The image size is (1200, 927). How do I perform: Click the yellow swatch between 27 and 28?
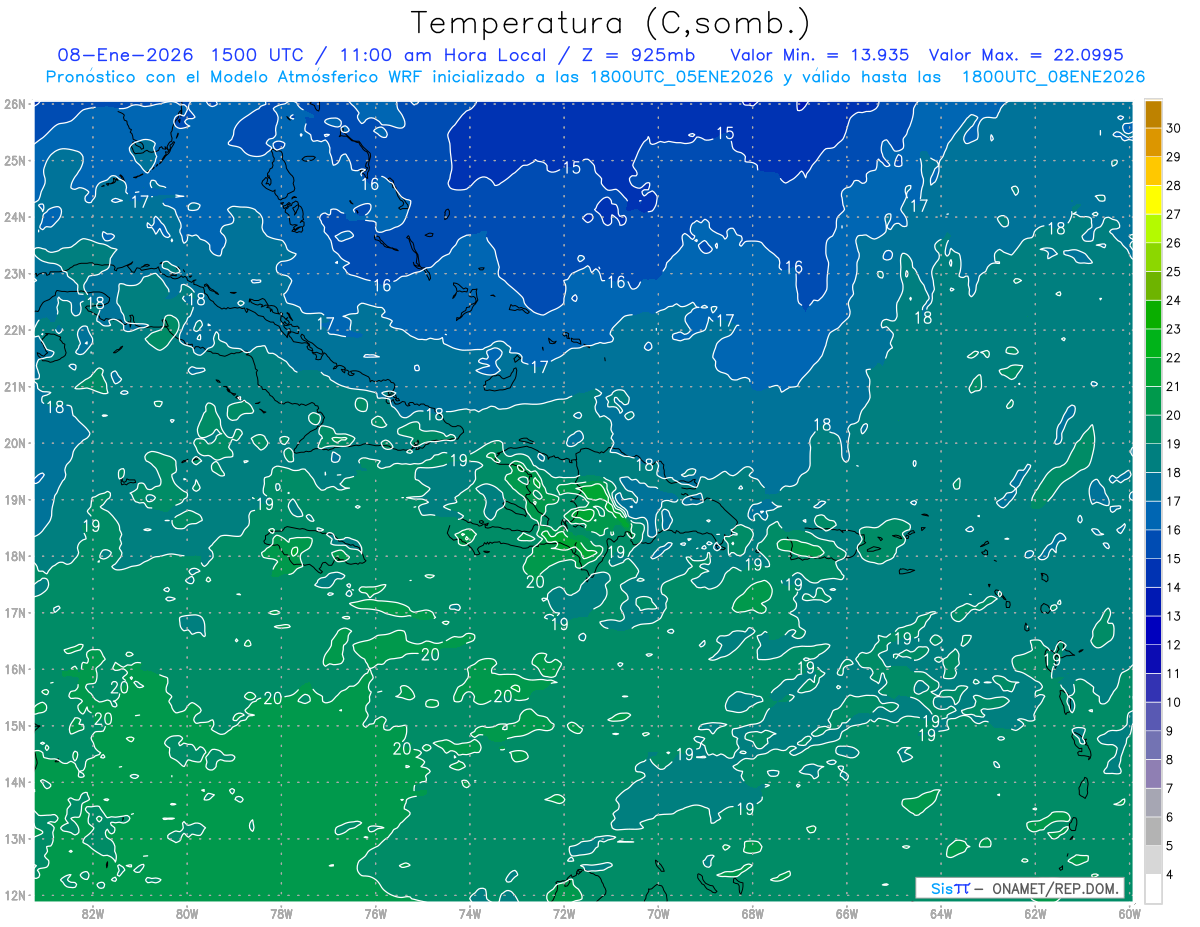click(x=1153, y=200)
